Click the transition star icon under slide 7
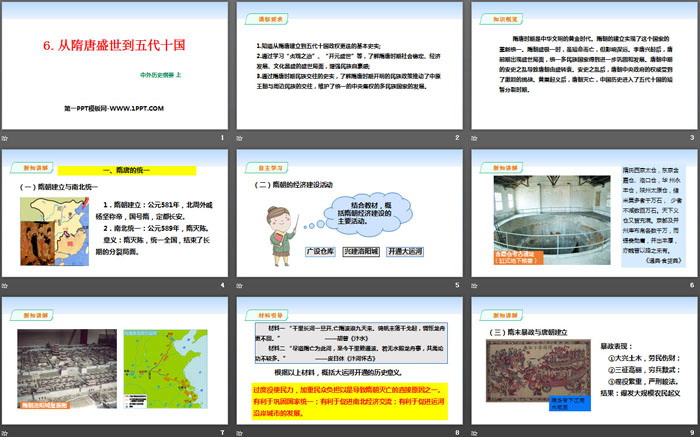700x437 pixels. tap(5, 433)
